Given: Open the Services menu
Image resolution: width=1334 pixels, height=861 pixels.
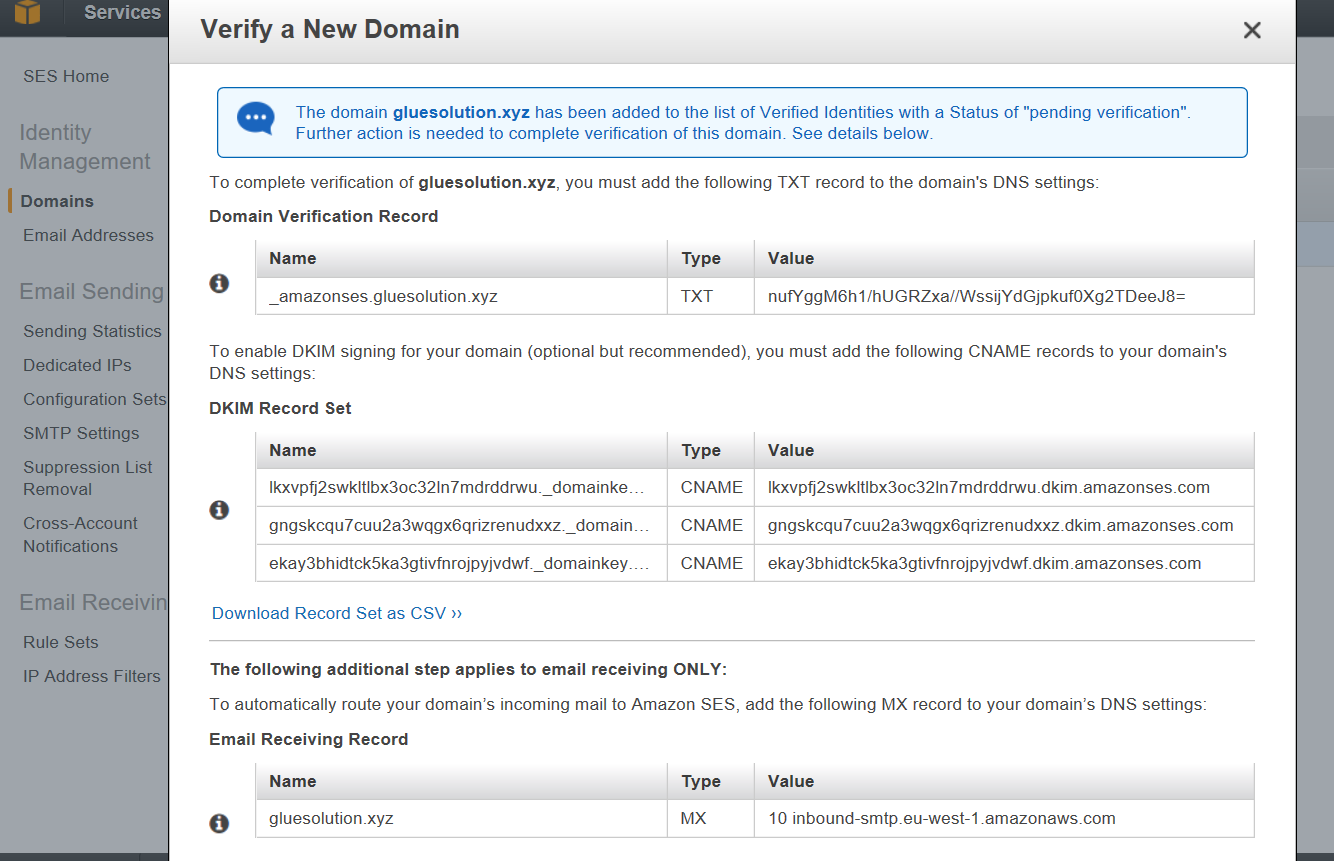Looking at the screenshot, I should (x=122, y=13).
